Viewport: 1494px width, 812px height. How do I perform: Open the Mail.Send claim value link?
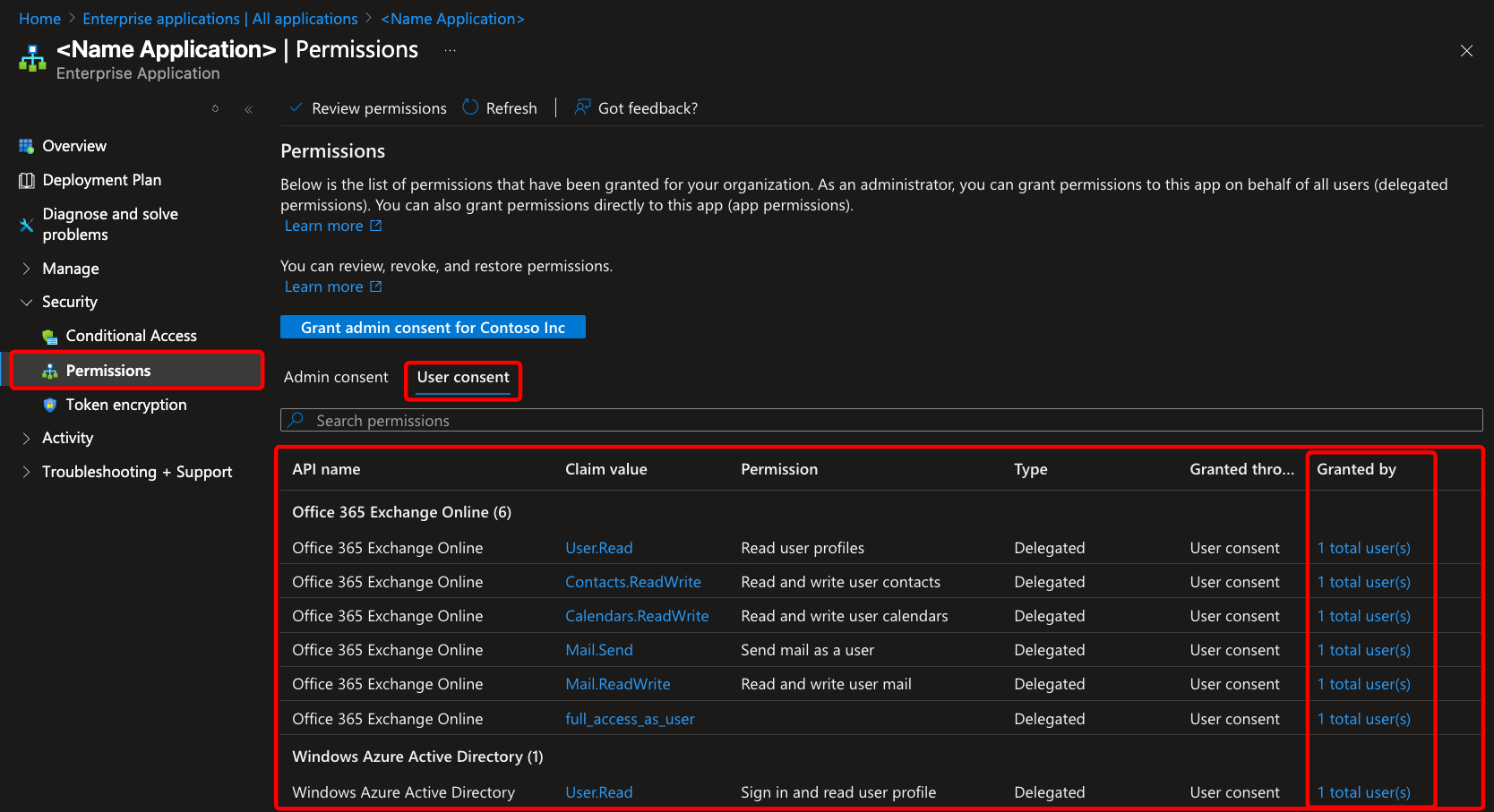coord(598,650)
